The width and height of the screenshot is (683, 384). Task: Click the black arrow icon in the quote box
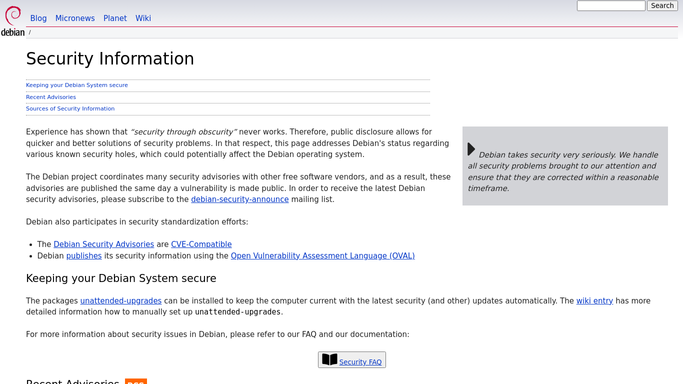(x=471, y=149)
